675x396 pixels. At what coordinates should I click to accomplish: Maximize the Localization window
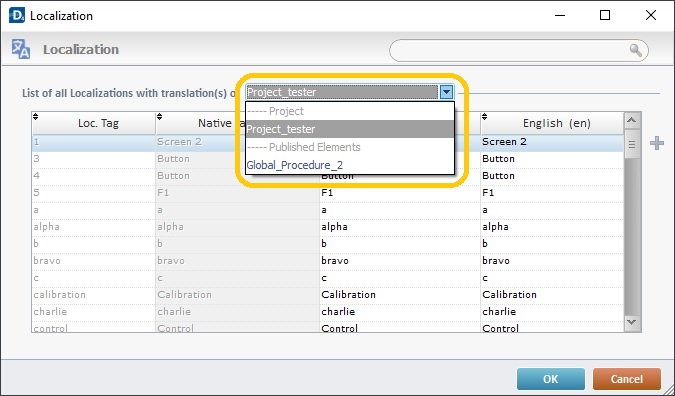(x=605, y=15)
